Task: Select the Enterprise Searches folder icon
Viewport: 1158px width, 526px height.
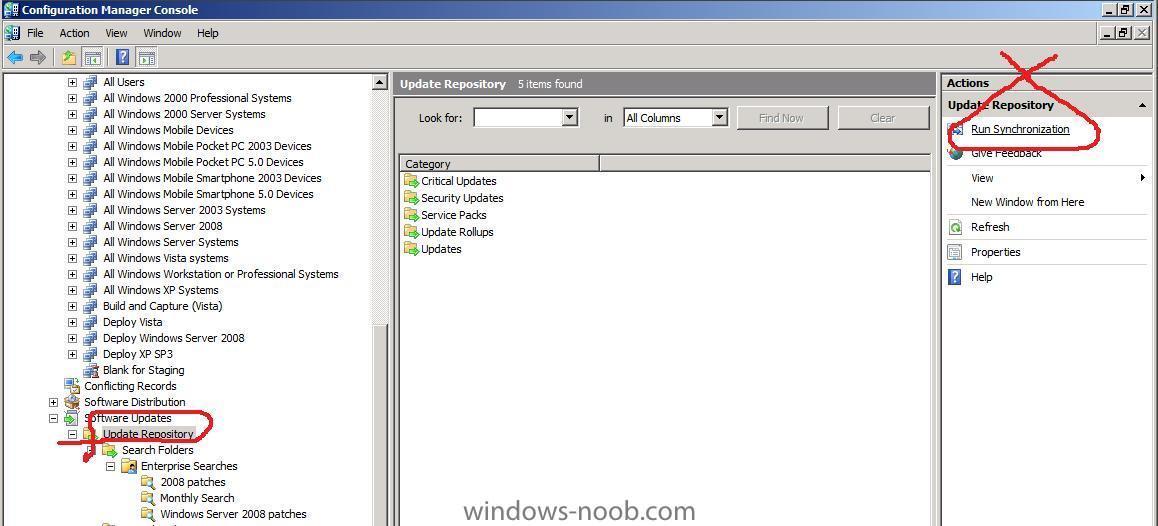Action: point(129,466)
